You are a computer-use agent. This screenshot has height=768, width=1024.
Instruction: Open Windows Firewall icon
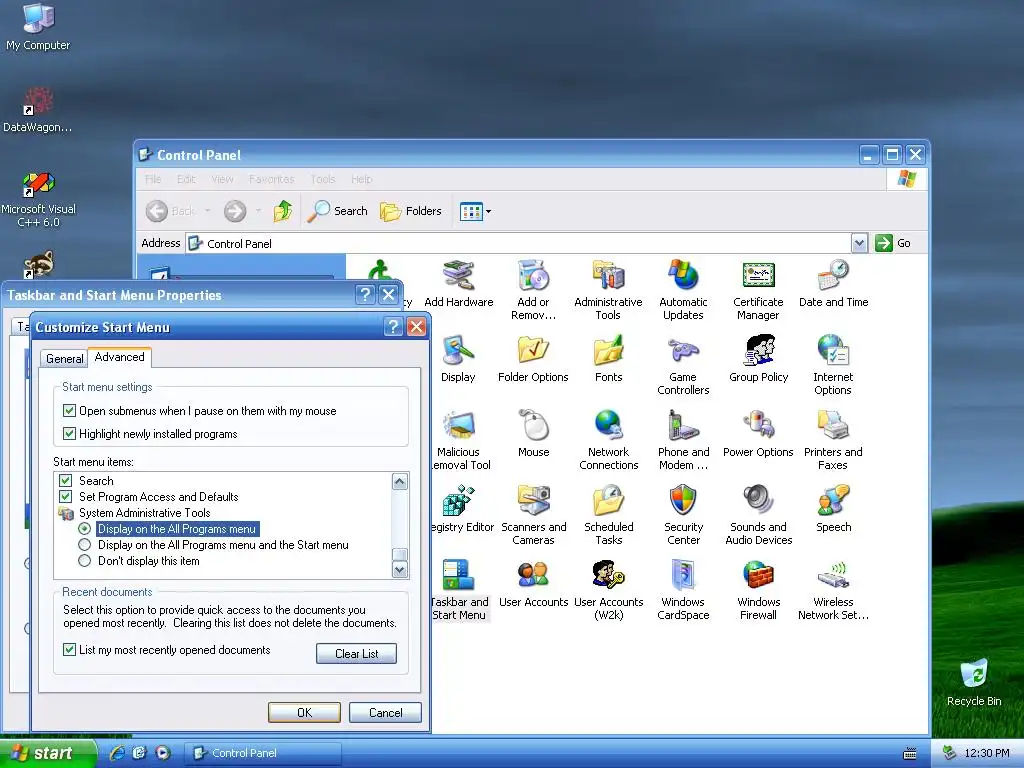pos(758,590)
